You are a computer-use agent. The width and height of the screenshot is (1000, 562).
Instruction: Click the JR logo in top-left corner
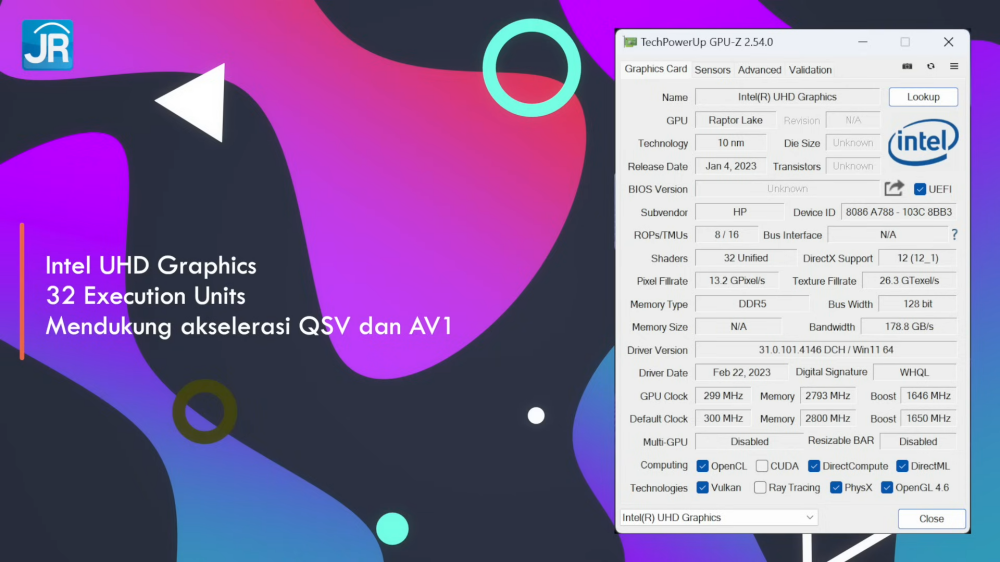[47, 45]
